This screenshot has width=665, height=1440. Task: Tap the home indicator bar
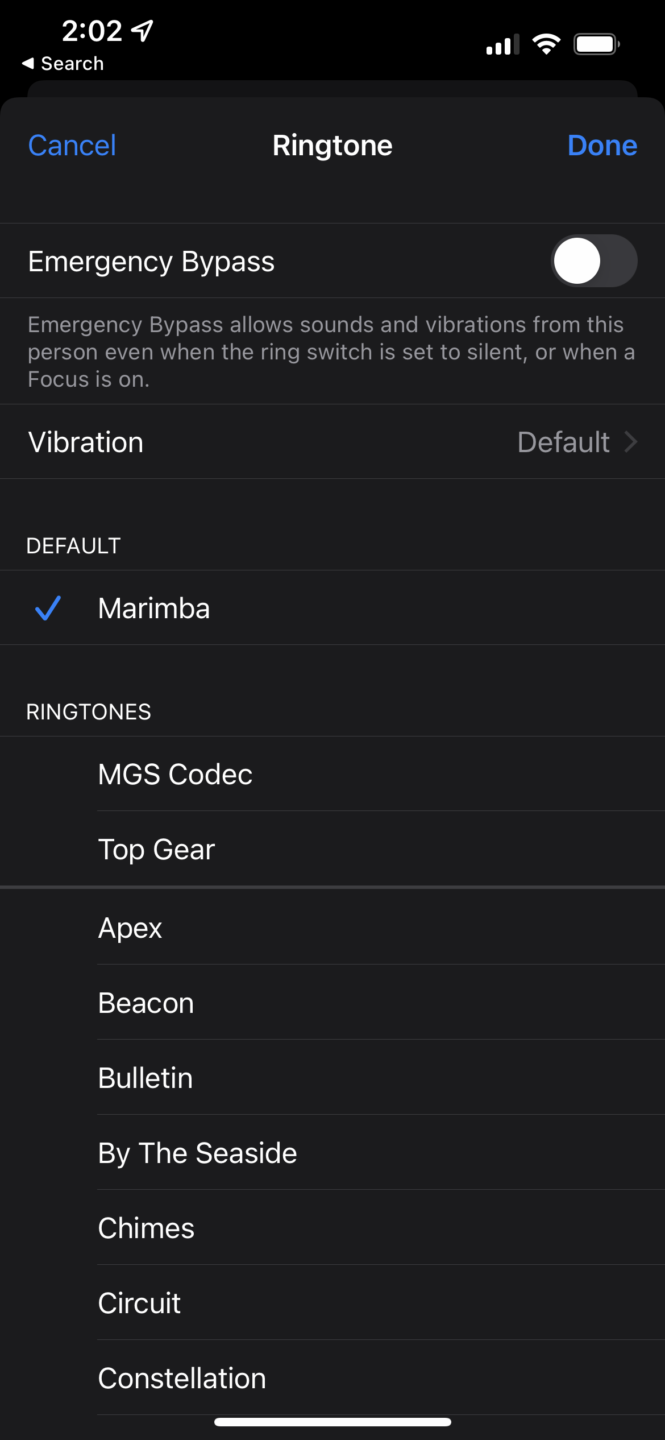[332, 1421]
